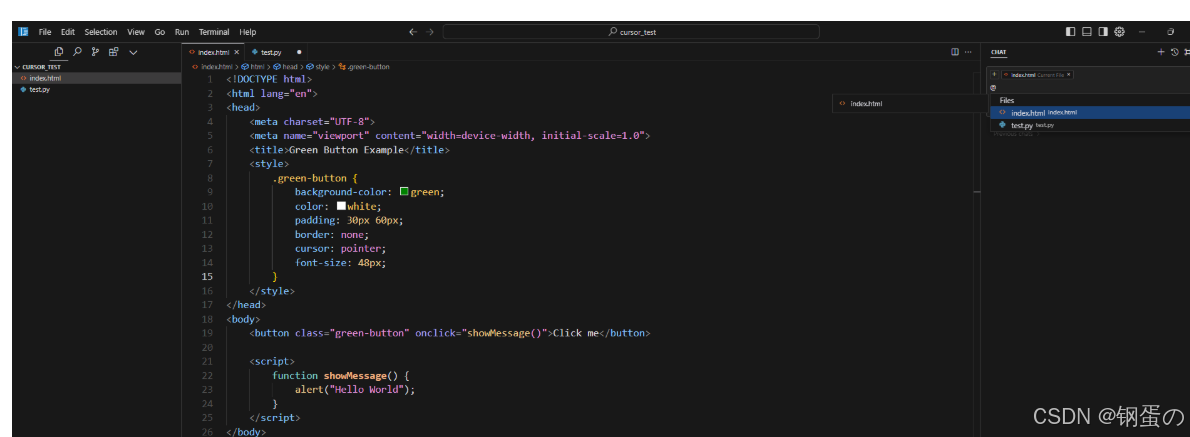This screenshot has height=437, width=1190.
Task: Select test.py in the Files suggestion list
Action: pos(1089,124)
